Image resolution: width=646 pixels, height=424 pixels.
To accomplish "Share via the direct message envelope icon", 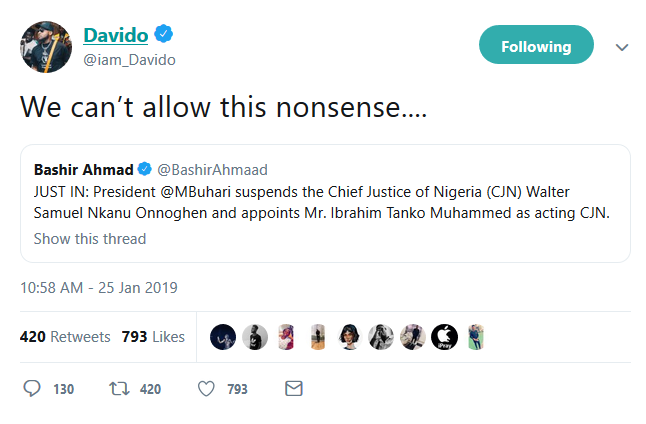I will 293,389.
